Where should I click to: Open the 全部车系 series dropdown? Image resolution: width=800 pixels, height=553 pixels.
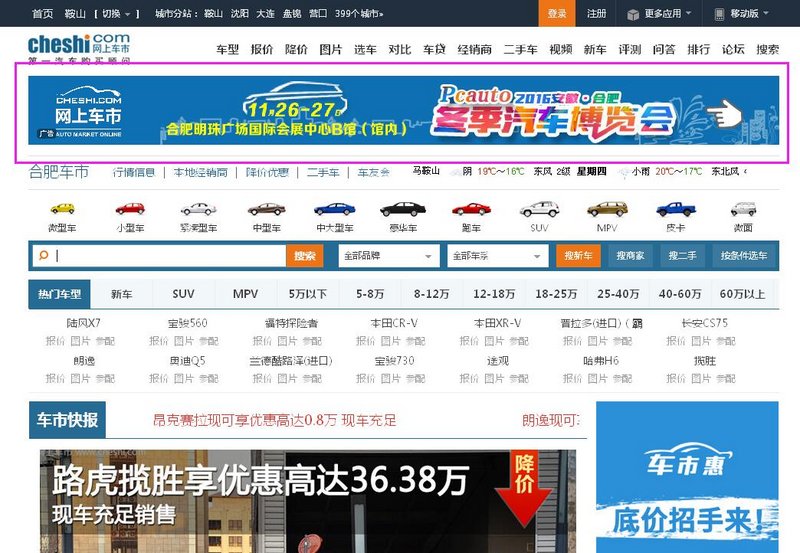(497, 256)
